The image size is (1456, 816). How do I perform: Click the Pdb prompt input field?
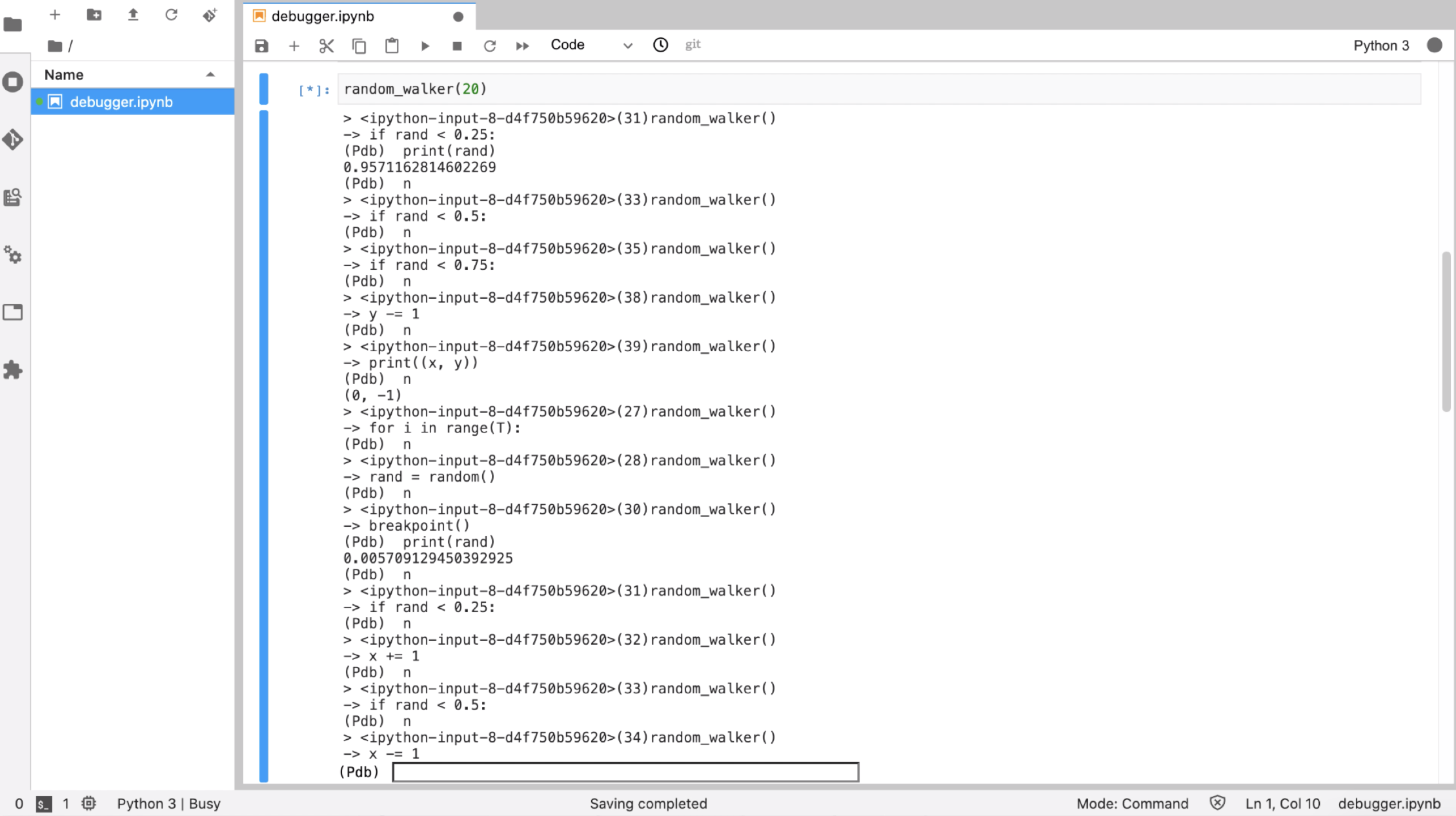(625, 772)
